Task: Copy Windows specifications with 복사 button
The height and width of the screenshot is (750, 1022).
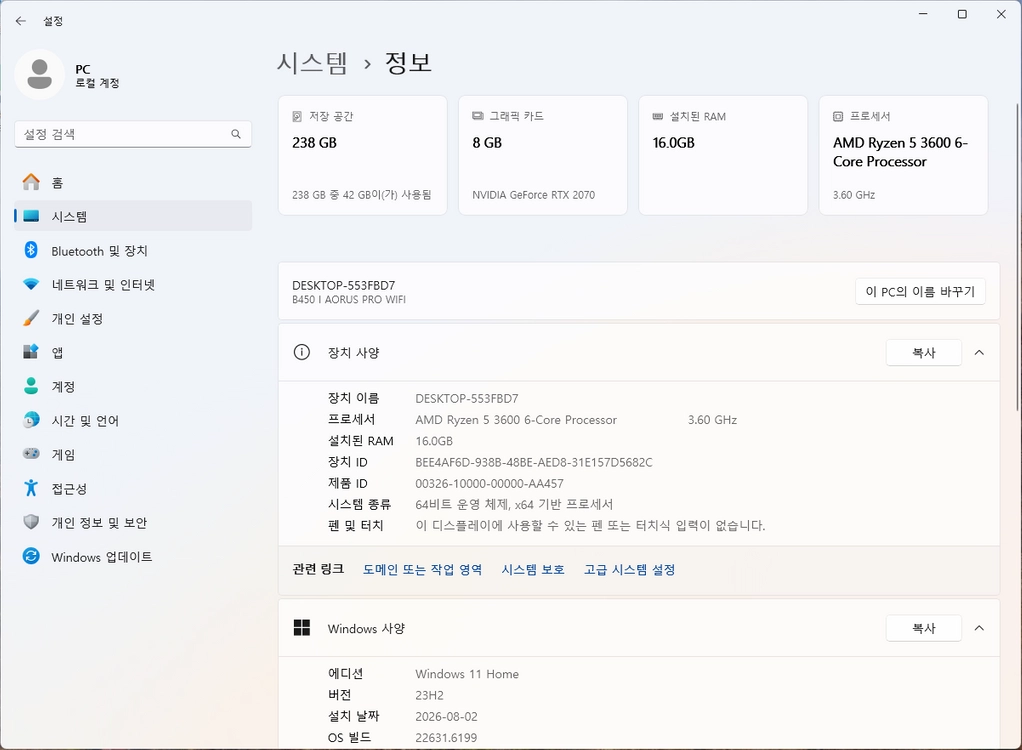Action: point(924,628)
